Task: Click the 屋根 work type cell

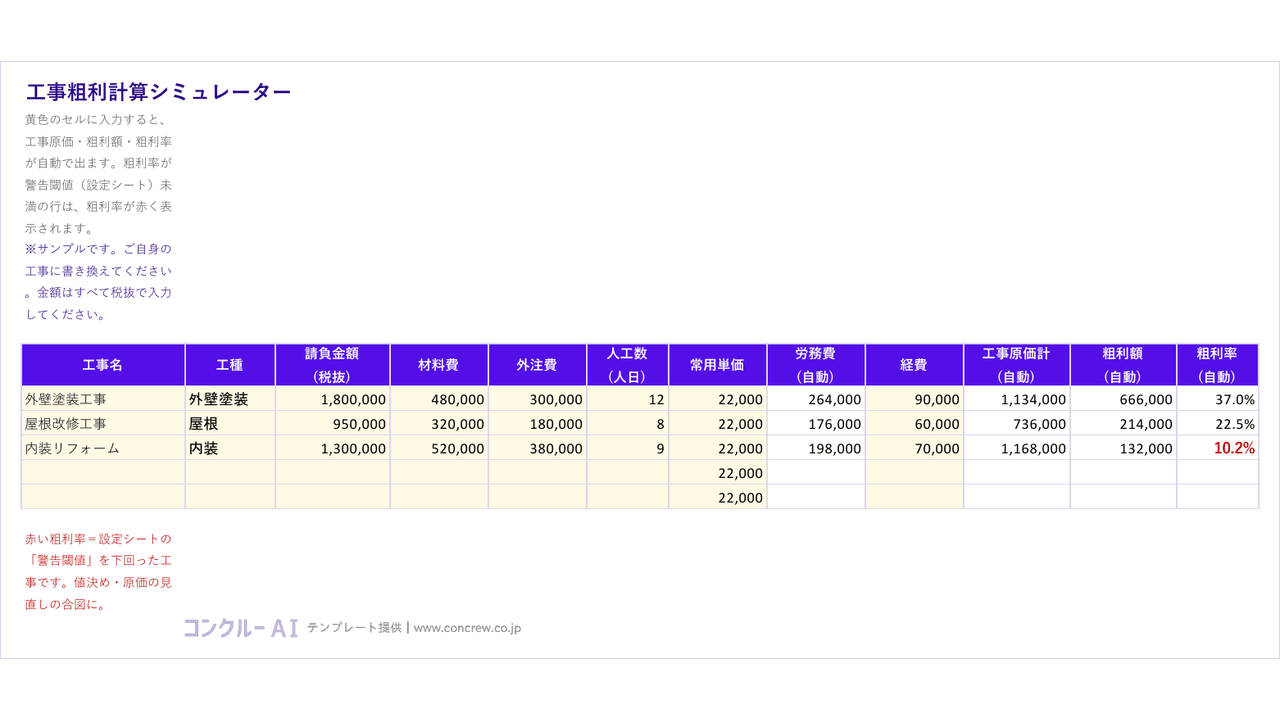Action: coord(230,424)
